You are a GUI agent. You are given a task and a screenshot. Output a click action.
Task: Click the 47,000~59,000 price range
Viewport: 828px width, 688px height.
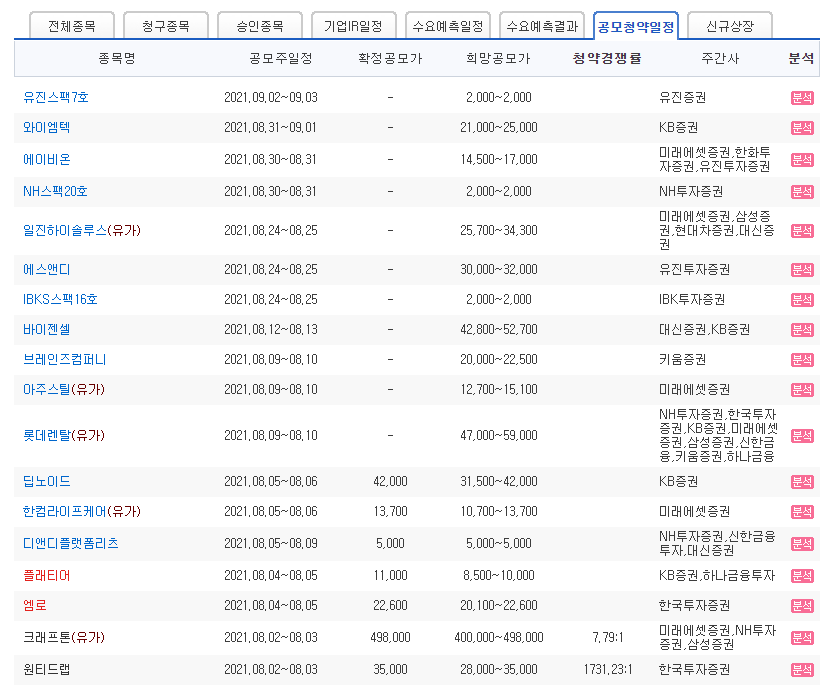tap(498, 436)
